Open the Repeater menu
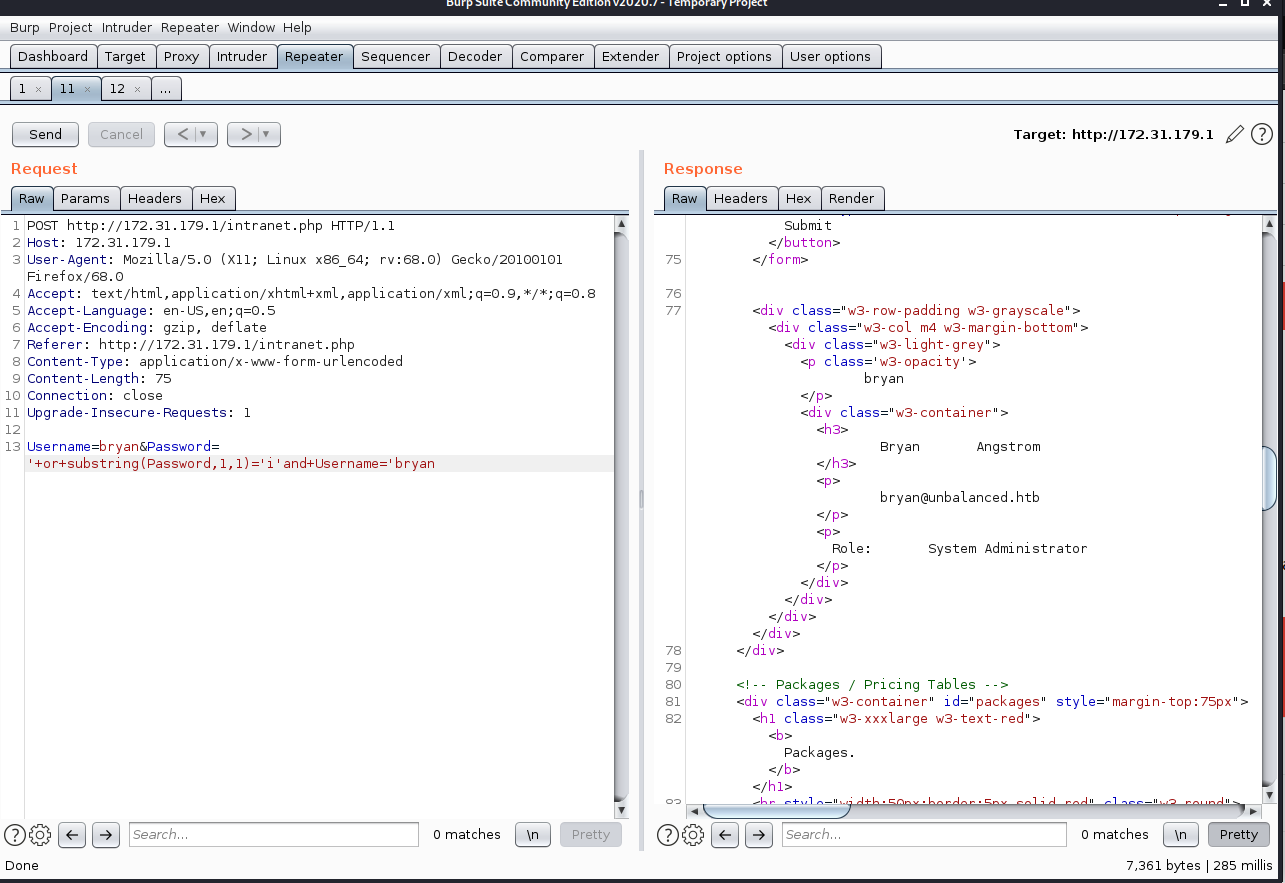Screen dimensions: 1285x883 tap(190, 27)
